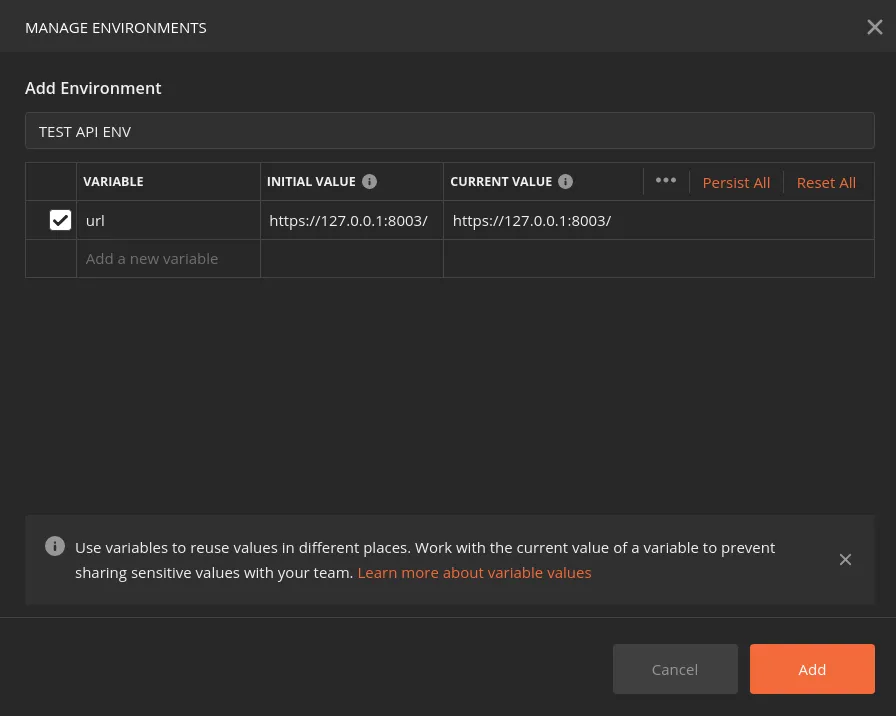
Task: Click the info icon next to CURRENT VALUE
Action: coord(565,181)
